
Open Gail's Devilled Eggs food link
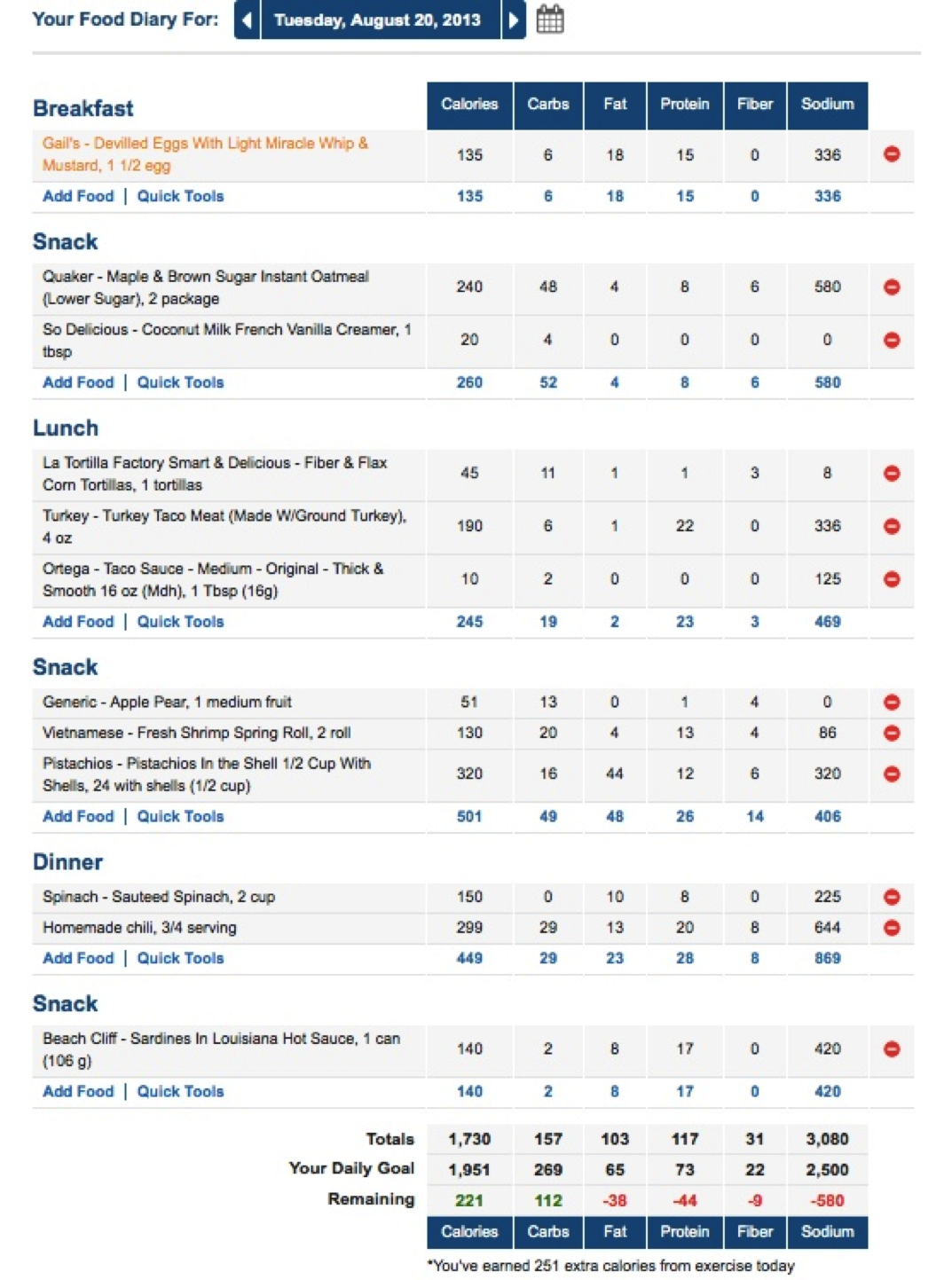(x=205, y=154)
